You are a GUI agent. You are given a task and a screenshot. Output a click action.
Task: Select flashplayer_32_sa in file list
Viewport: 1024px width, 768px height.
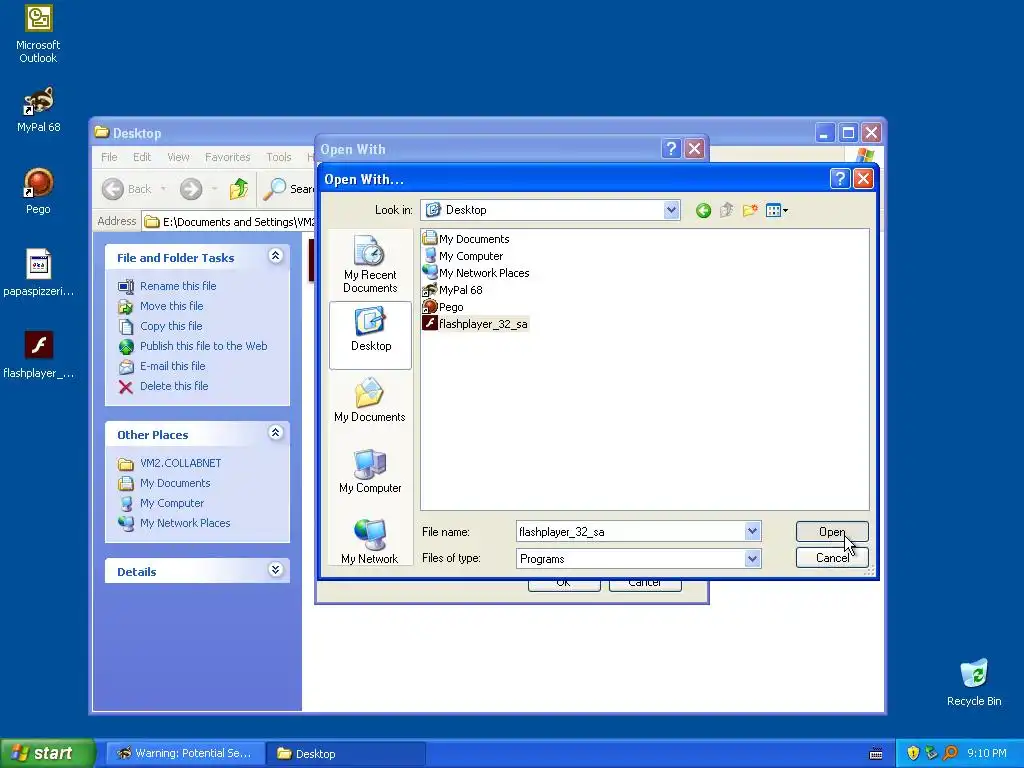475,324
